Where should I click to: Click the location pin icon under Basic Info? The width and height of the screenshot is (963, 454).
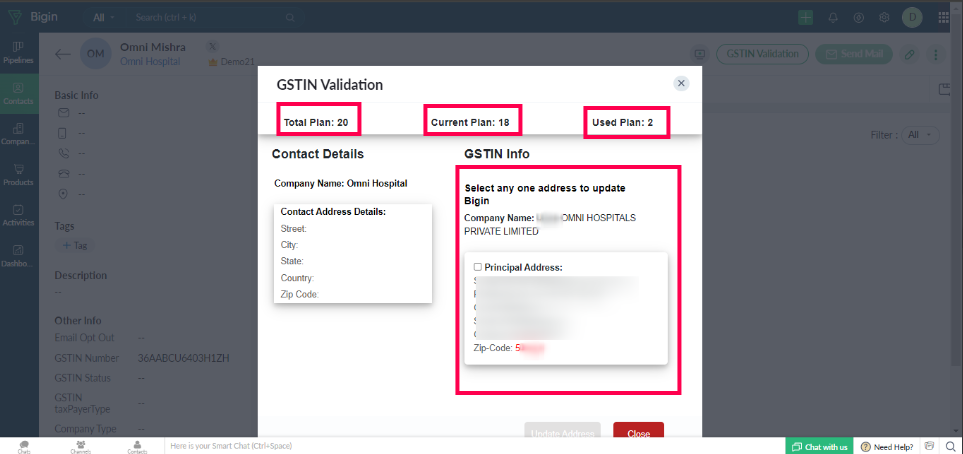coord(63,194)
